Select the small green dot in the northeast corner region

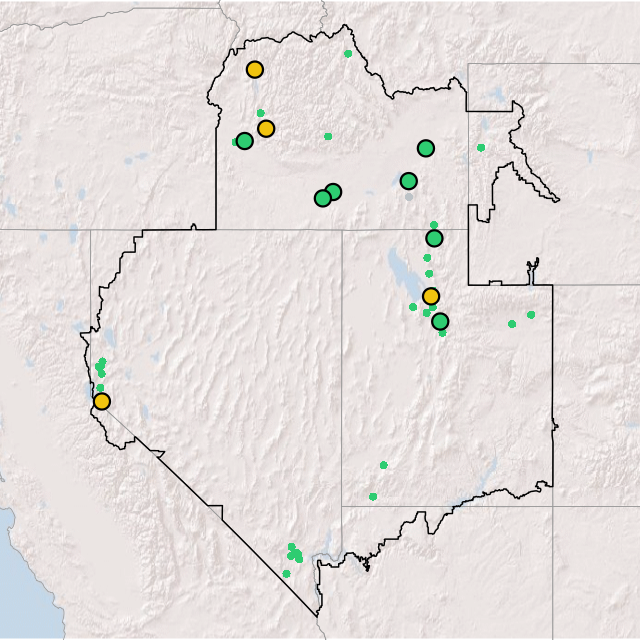(x=481, y=147)
